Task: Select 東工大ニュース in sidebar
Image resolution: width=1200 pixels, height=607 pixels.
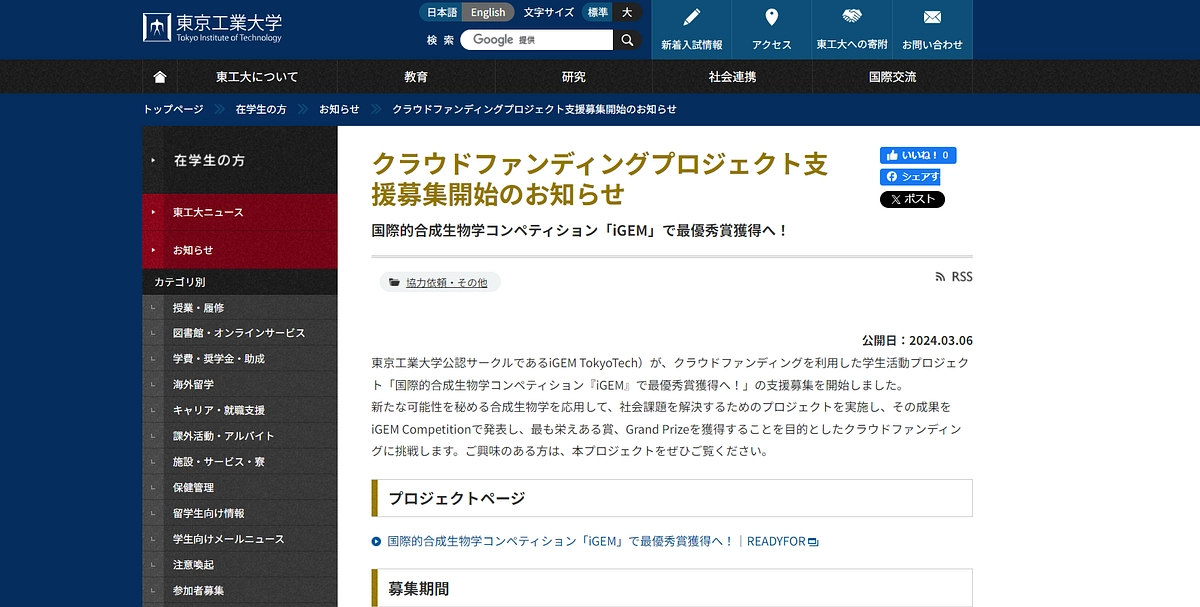Action: [x=210, y=211]
